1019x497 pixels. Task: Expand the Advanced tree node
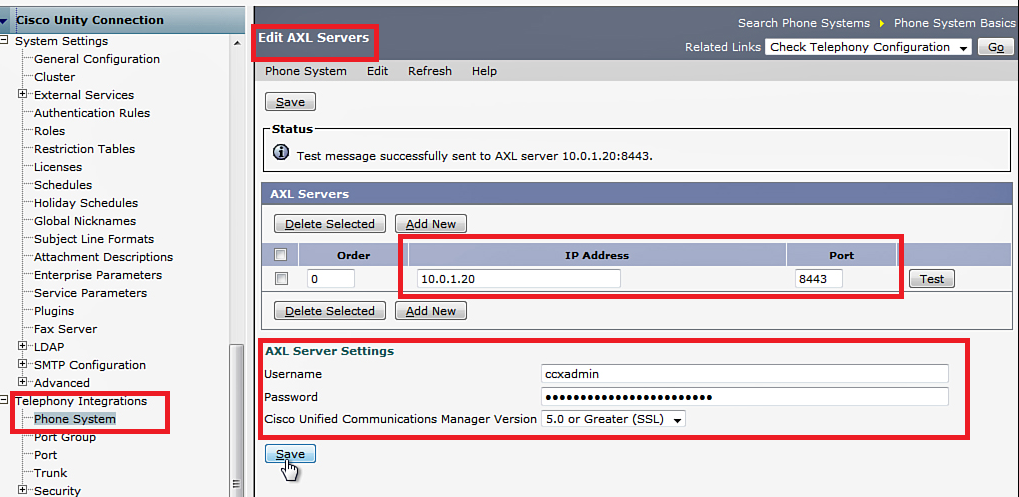[23, 382]
